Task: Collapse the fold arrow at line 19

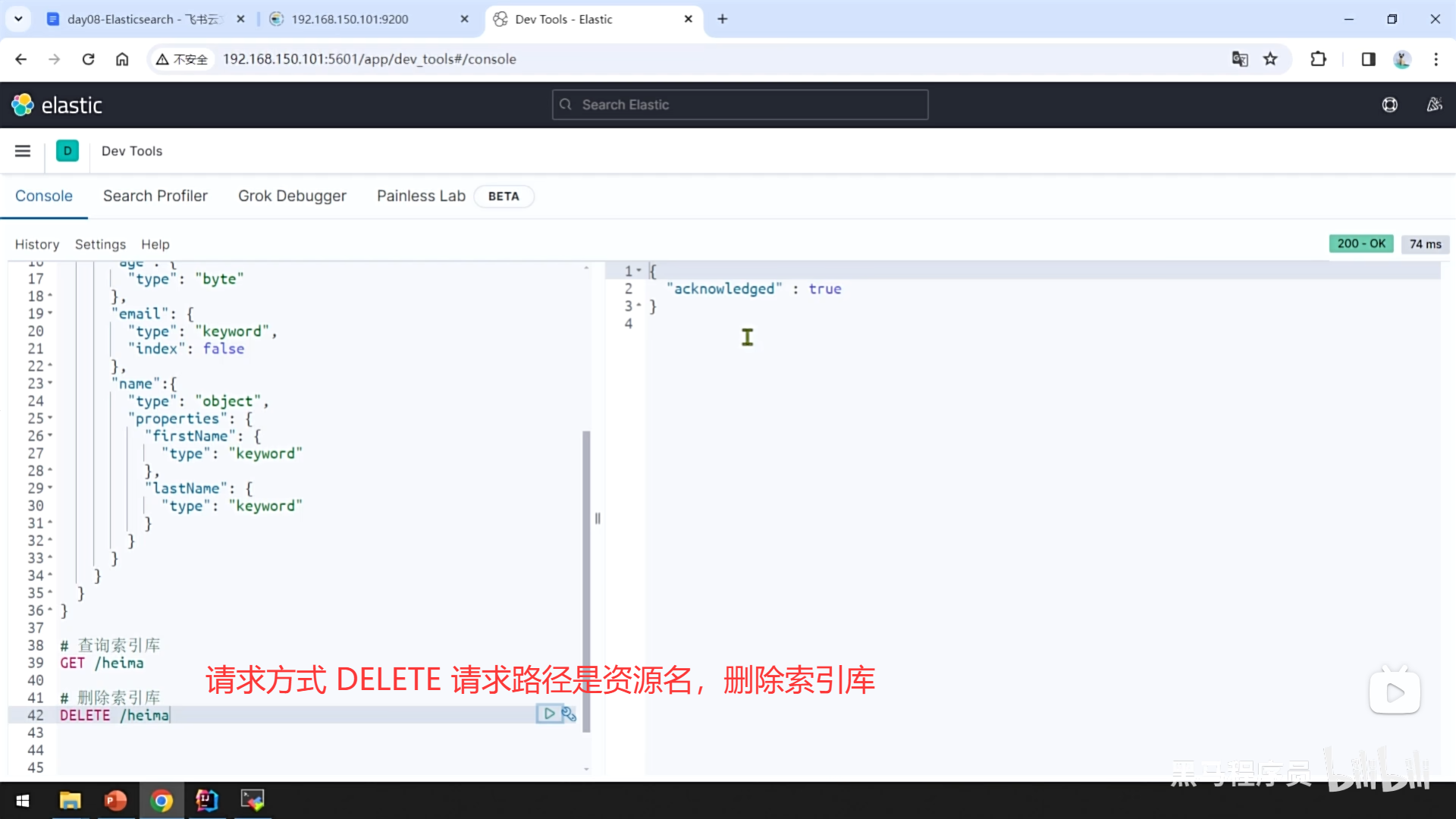Action: (x=51, y=313)
